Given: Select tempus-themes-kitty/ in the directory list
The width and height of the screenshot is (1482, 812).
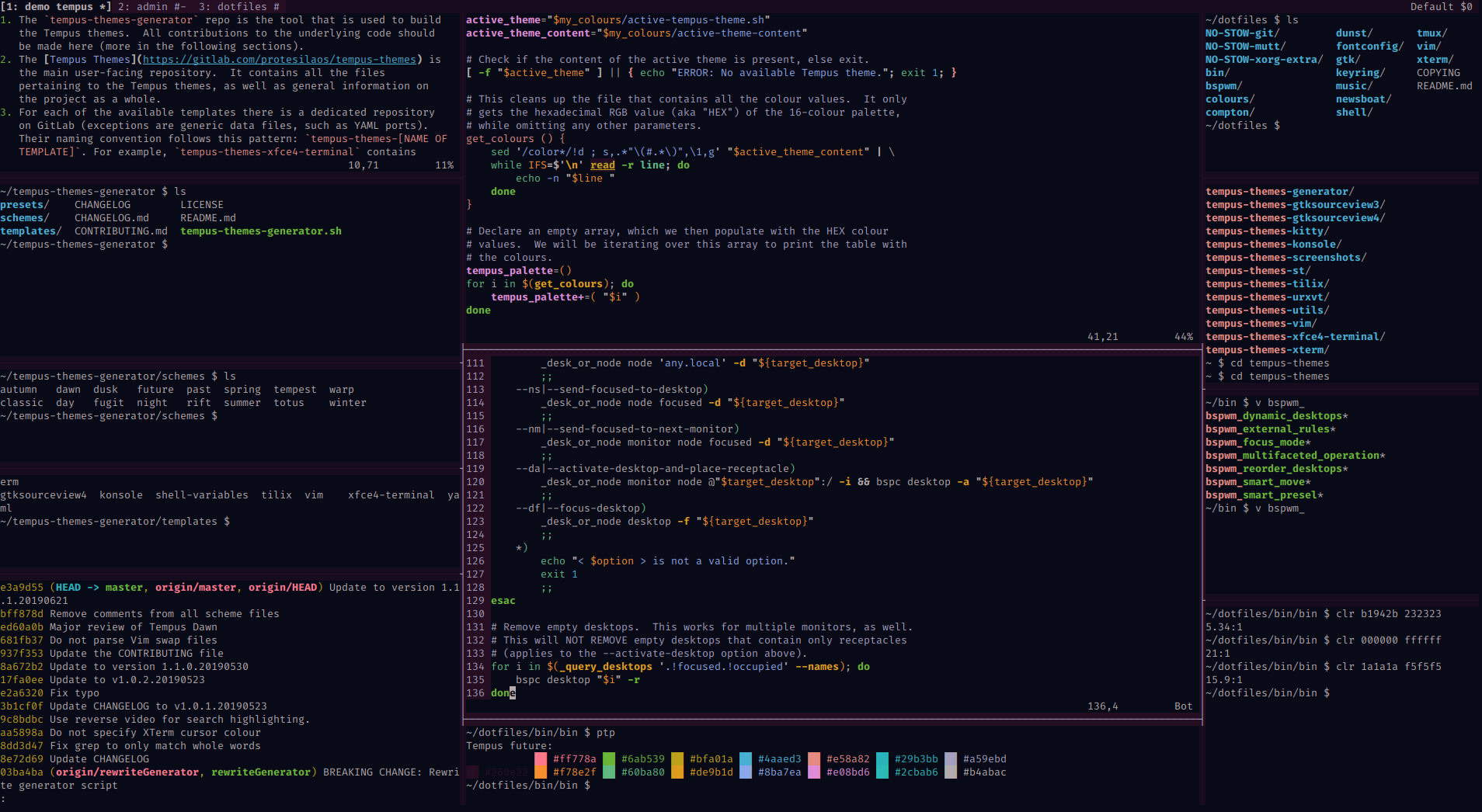Looking at the screenshot, I should [1268, 231].
